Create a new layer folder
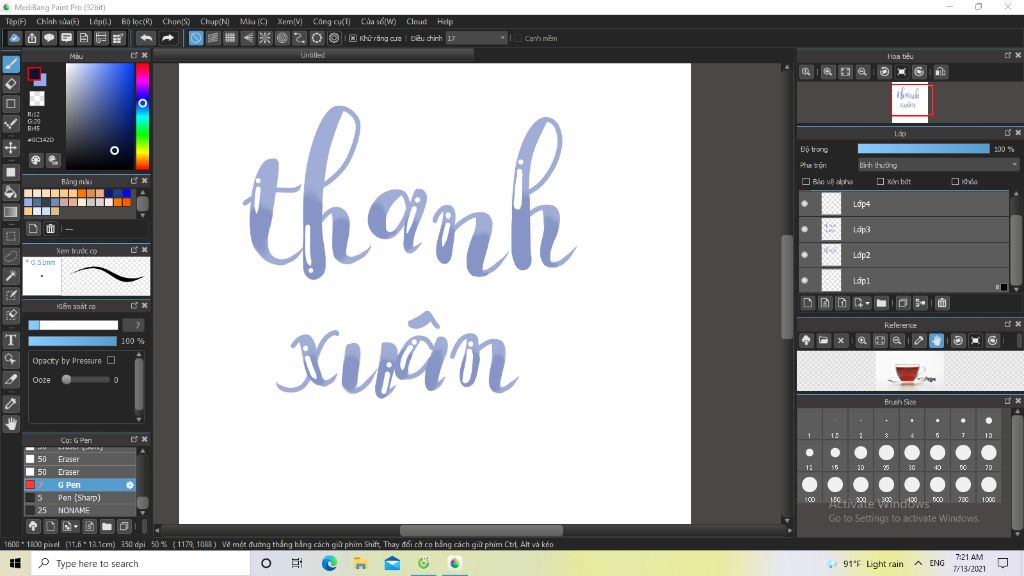Image resolution: width=1024 pixels, height=576 pixels. (x=882, y=303)
